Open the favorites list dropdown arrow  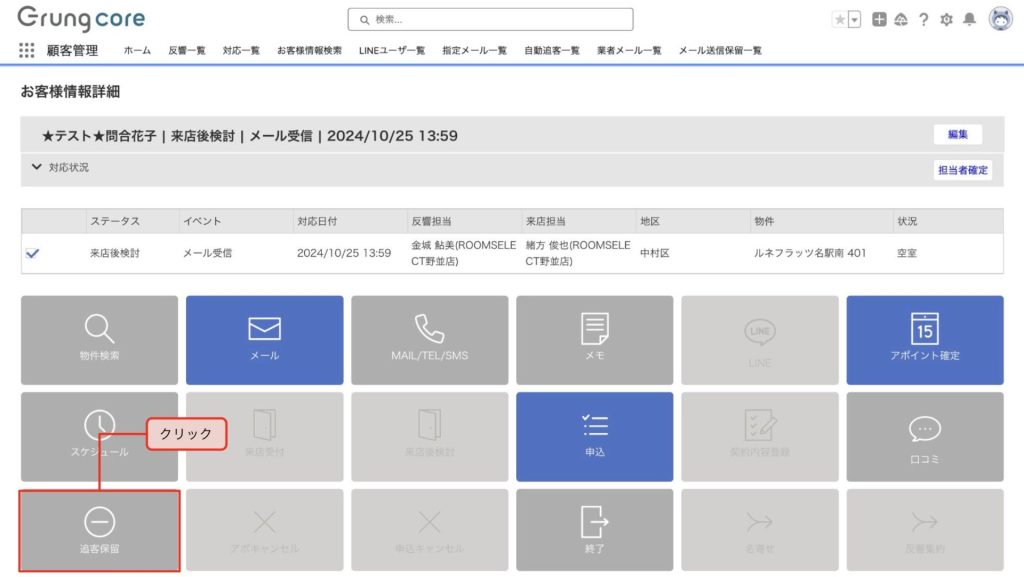(854, 19)
